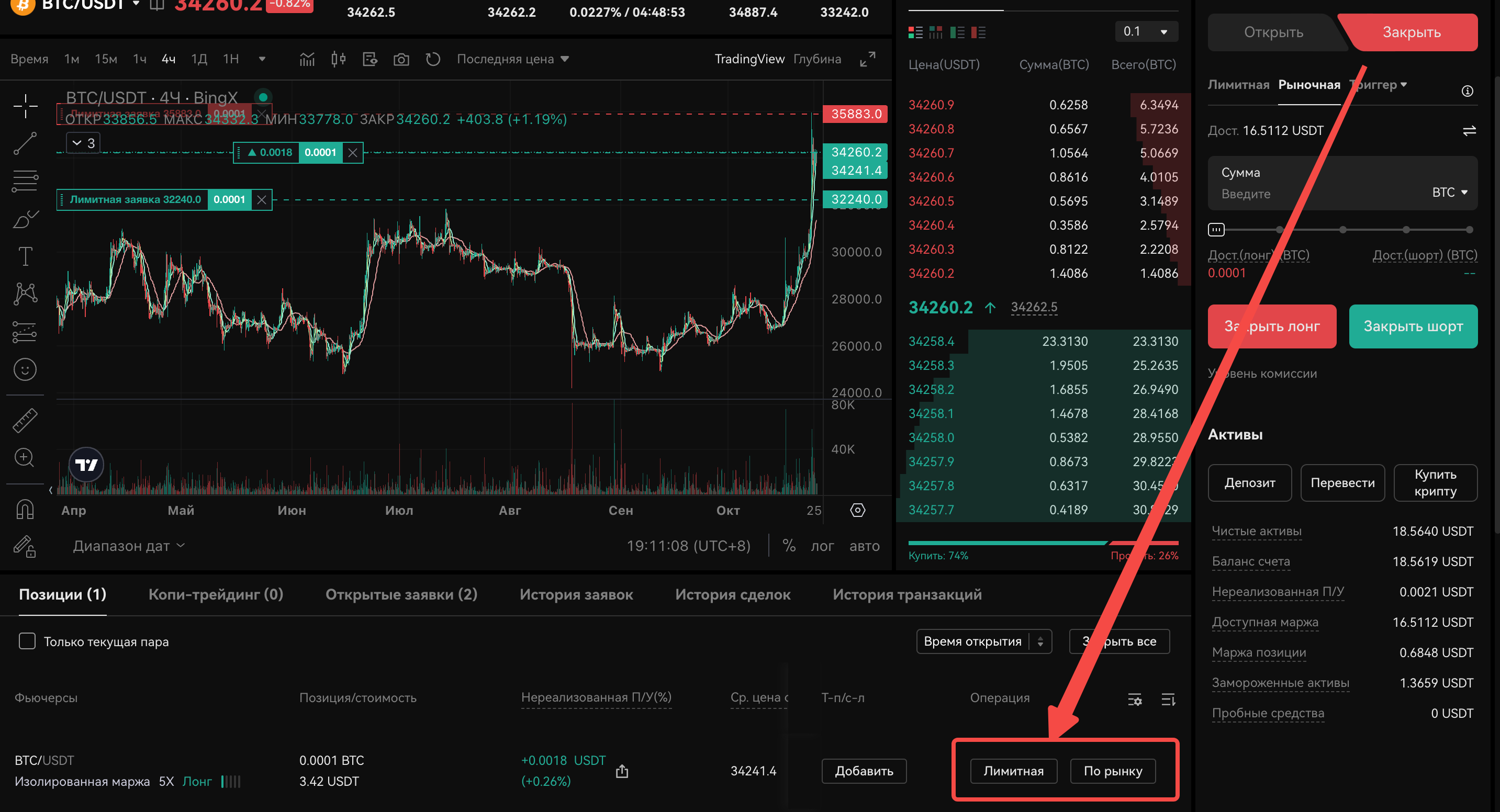The width and height of the screenshot is (1500, 812).
Task: Switch chart view to TradingView
Action: pyautogui.click(x=749, y=59)
